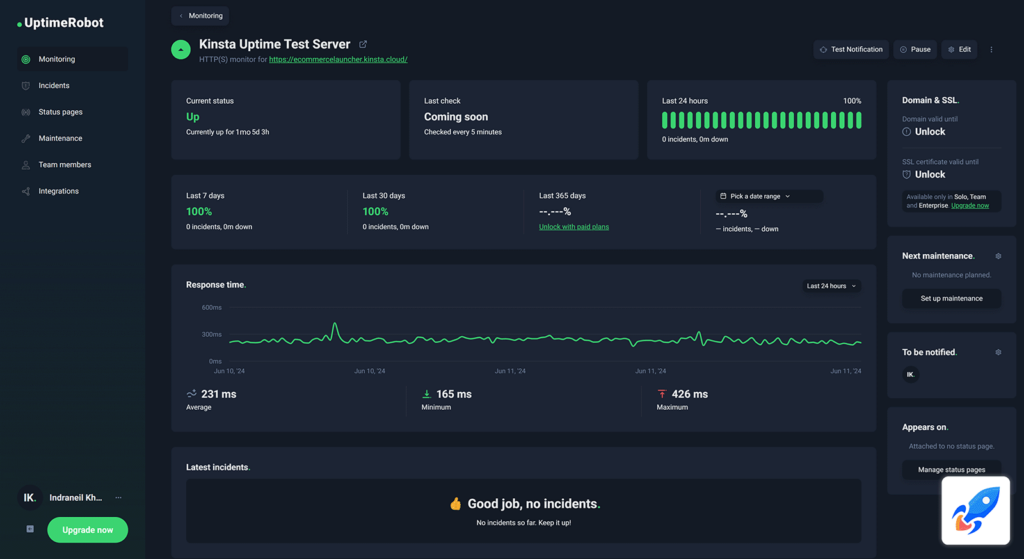
Task: Click the 165 ms minimum value
Action: [454, 394]
